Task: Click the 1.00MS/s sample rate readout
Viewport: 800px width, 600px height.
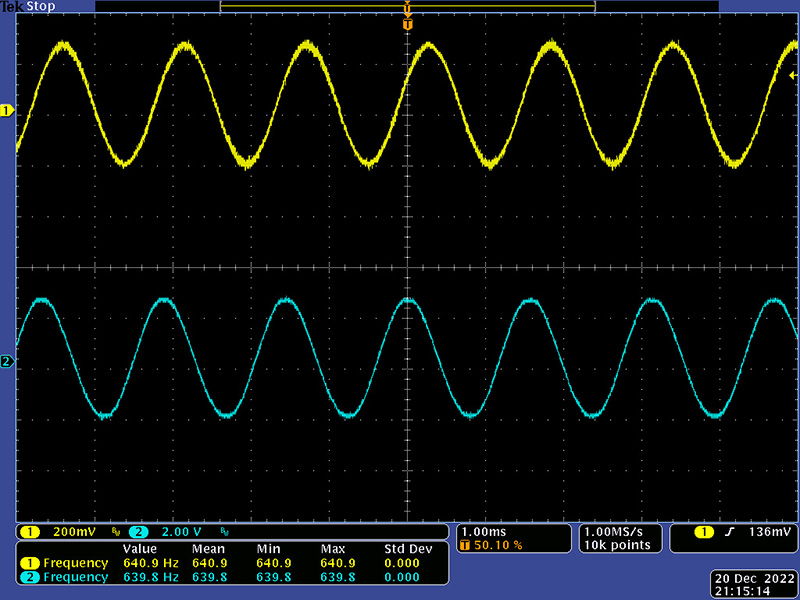Action: pos(613,532)
